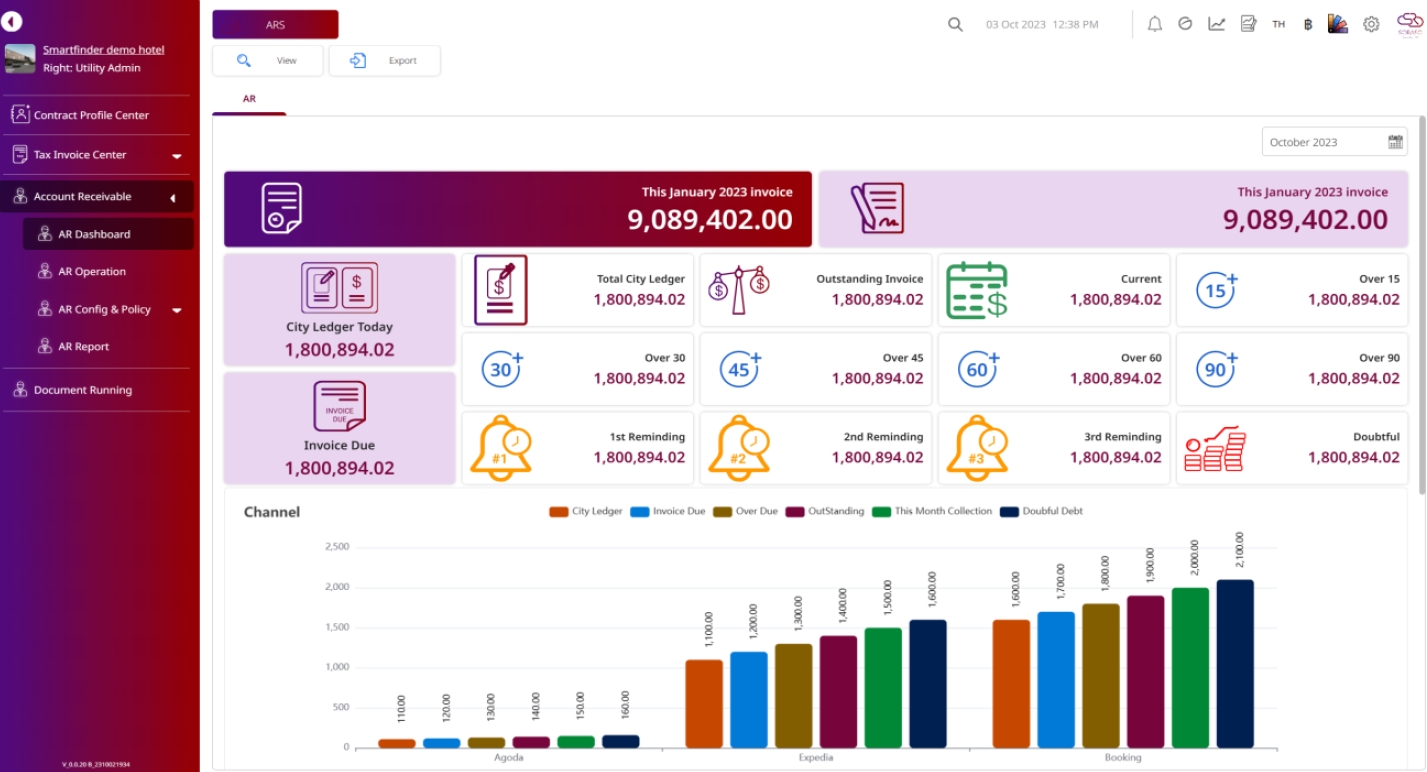
Task: Click the View button
Action: coord(268,61)
